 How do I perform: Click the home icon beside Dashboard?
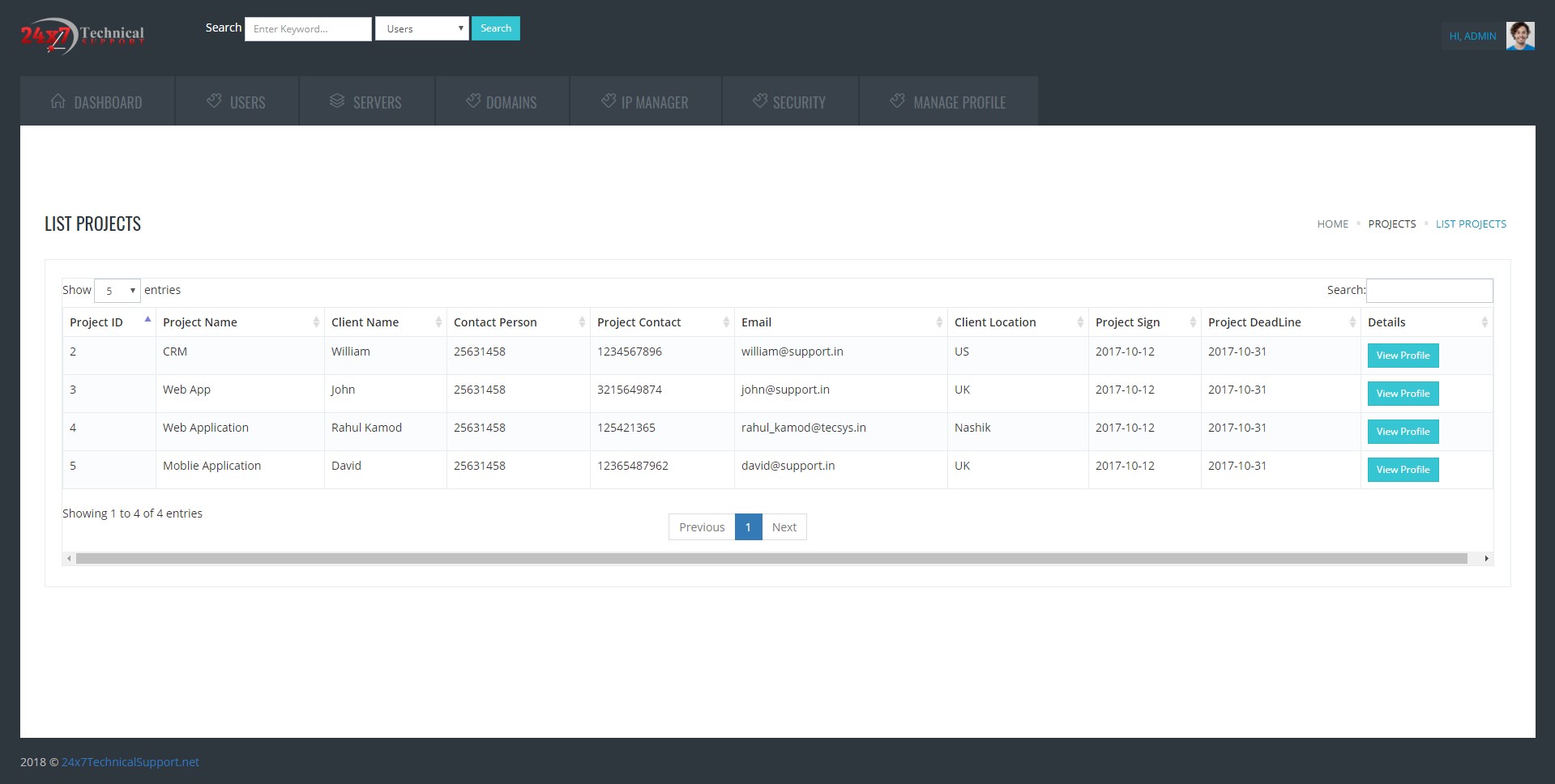click(58, 101)
